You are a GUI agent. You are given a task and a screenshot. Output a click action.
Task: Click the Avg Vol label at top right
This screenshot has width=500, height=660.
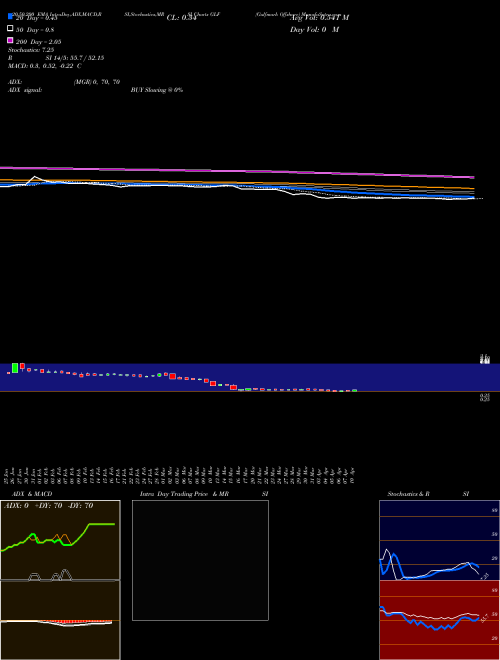click(x=319, y=18)
